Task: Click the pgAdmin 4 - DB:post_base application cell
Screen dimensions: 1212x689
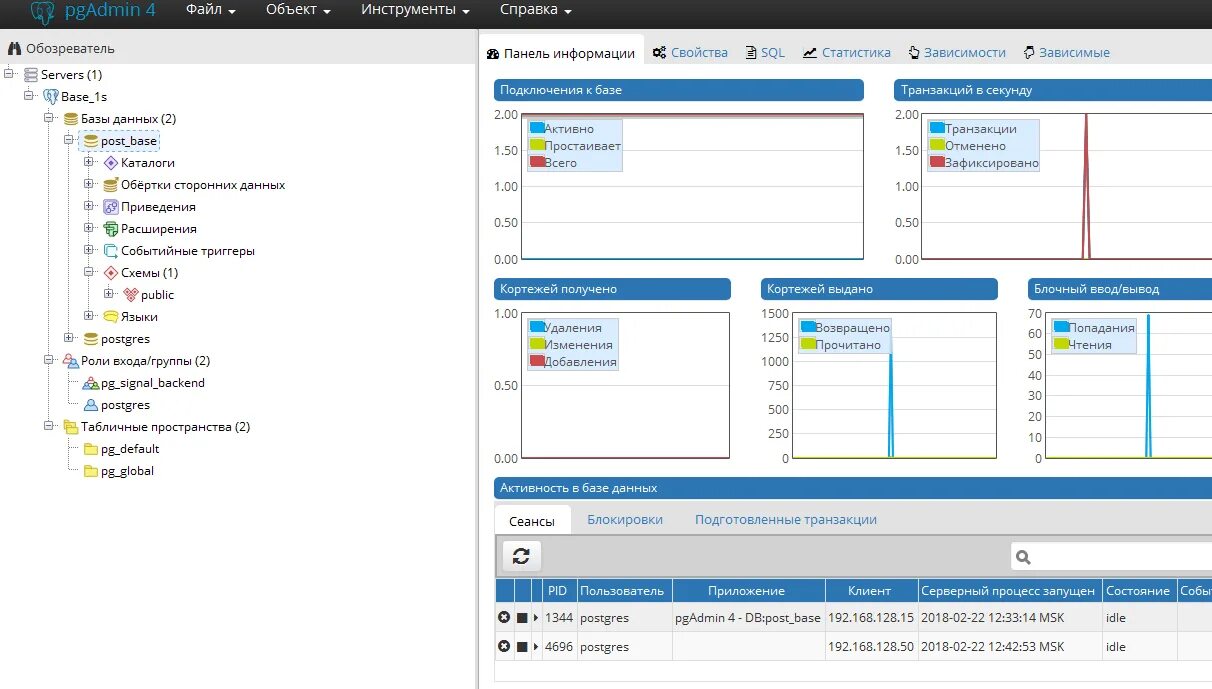Action: coord(748,618)
